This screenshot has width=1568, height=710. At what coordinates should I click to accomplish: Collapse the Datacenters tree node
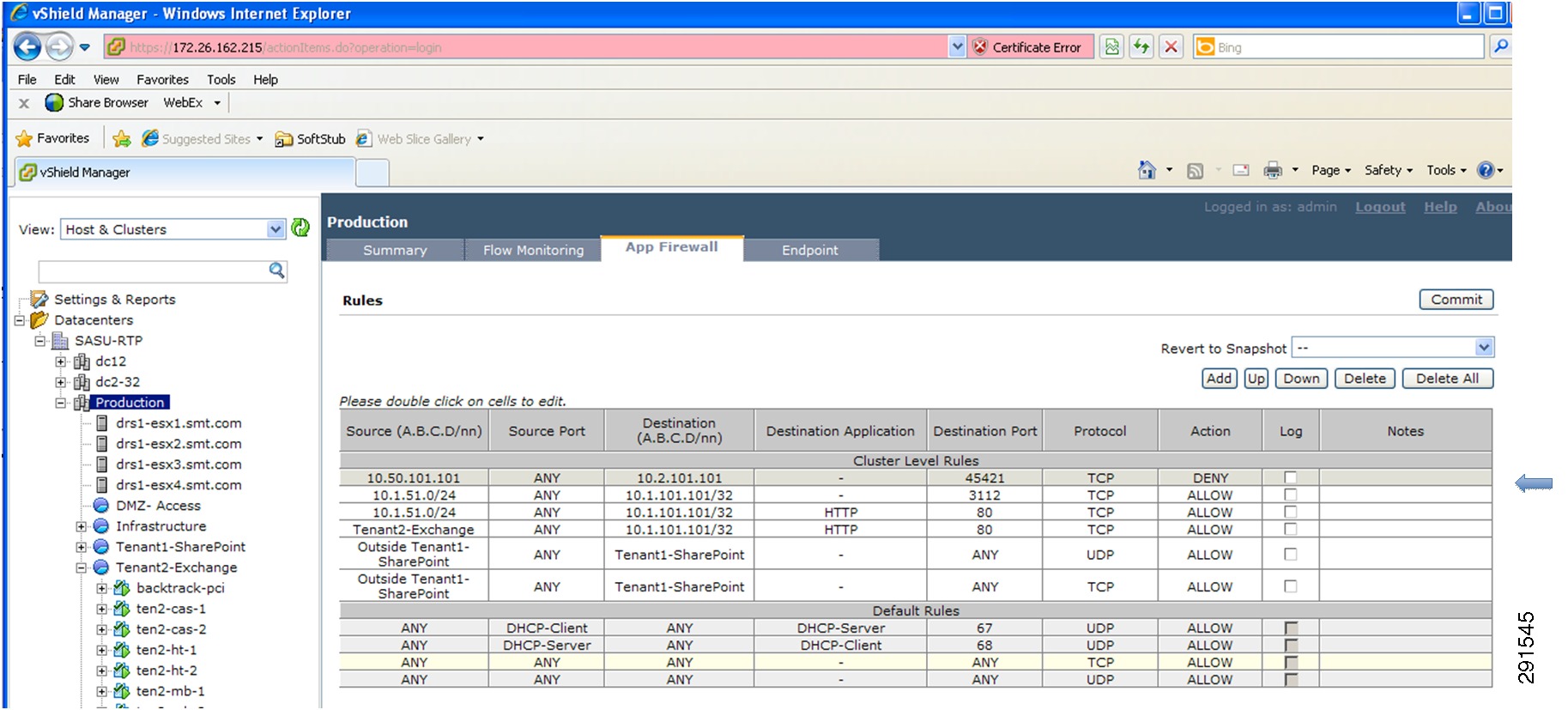[x=19, y=320]
